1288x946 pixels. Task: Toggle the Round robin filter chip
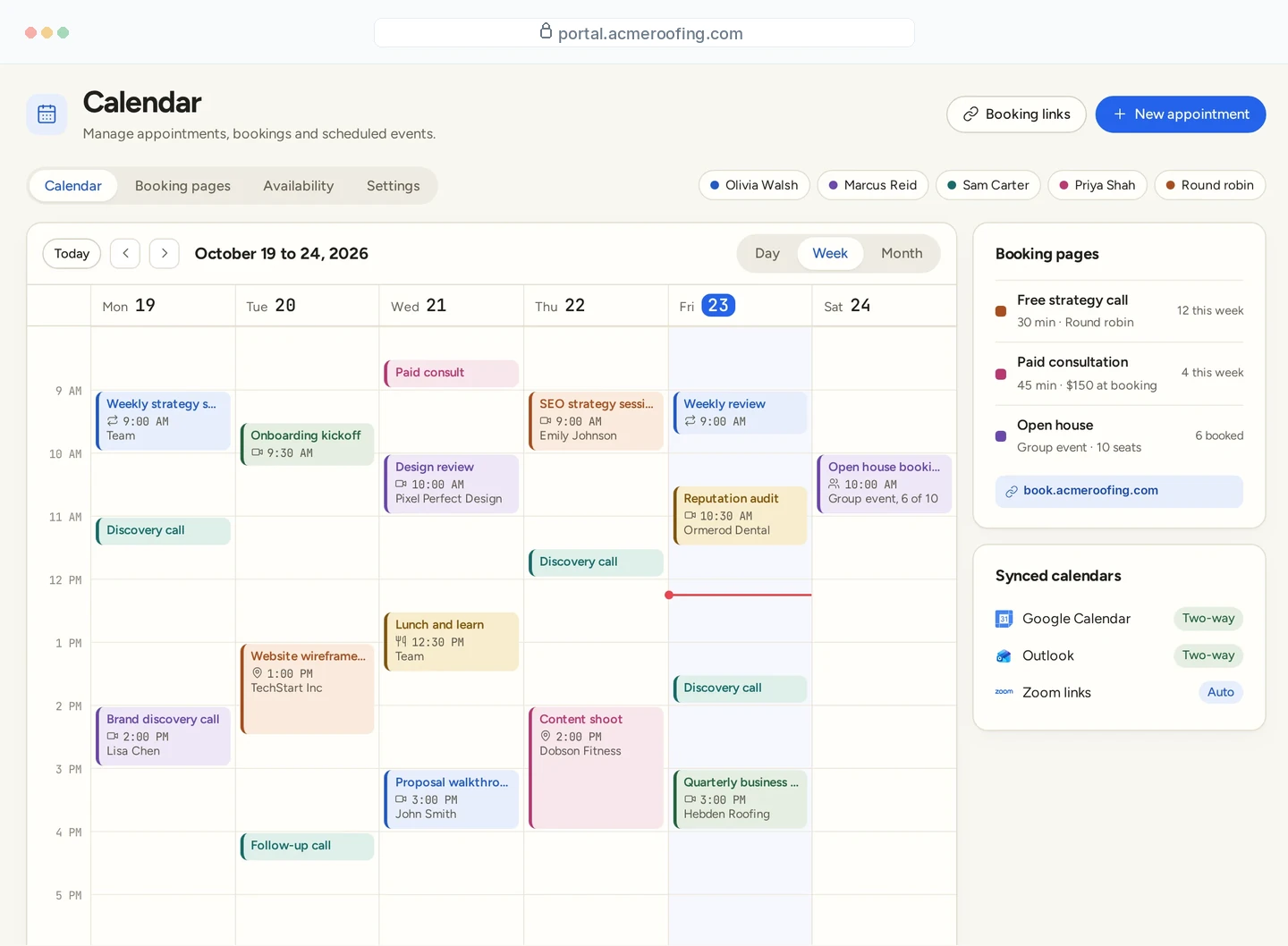click(1210, 185)
